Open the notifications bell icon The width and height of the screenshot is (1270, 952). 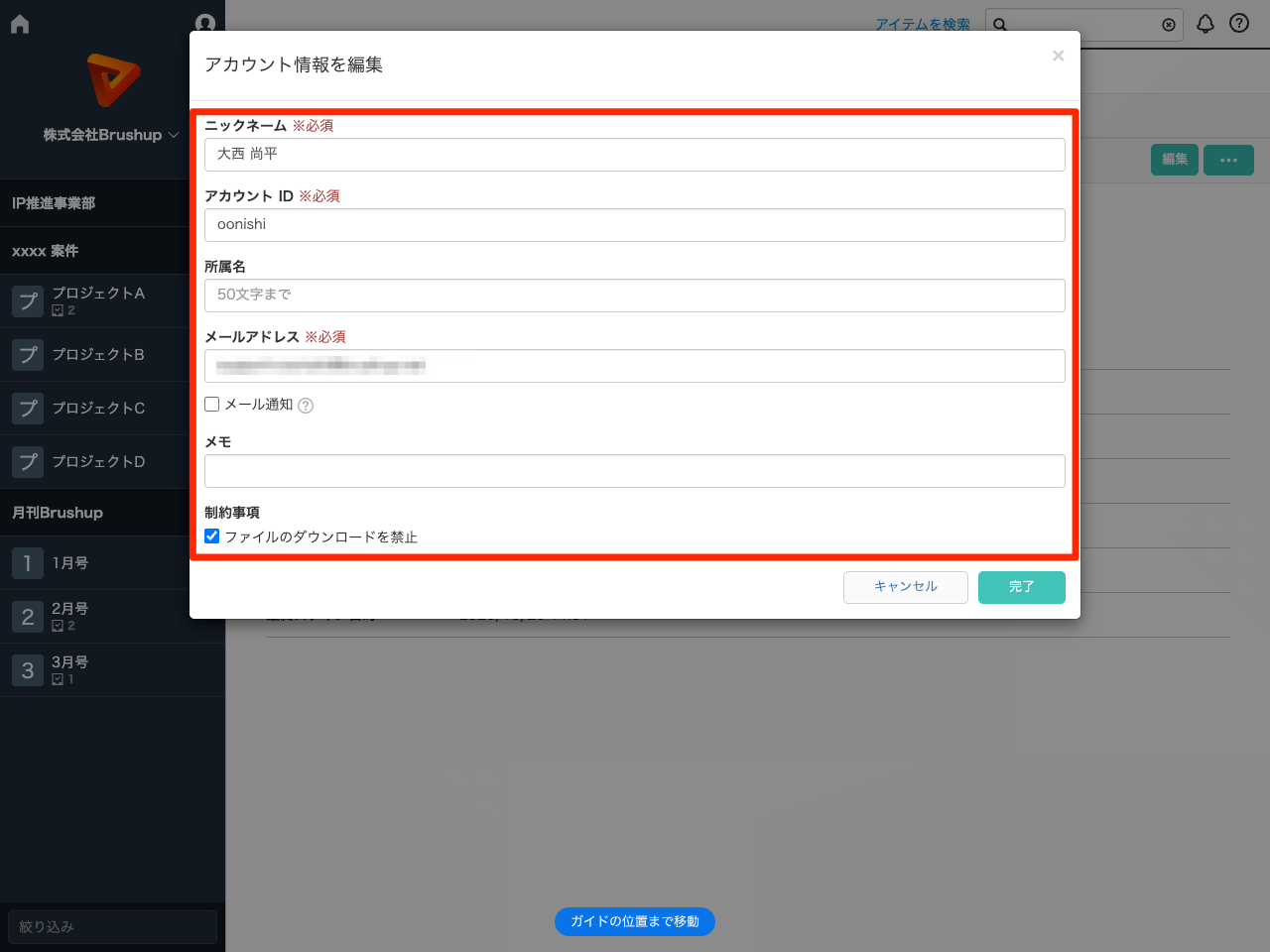1206,23
